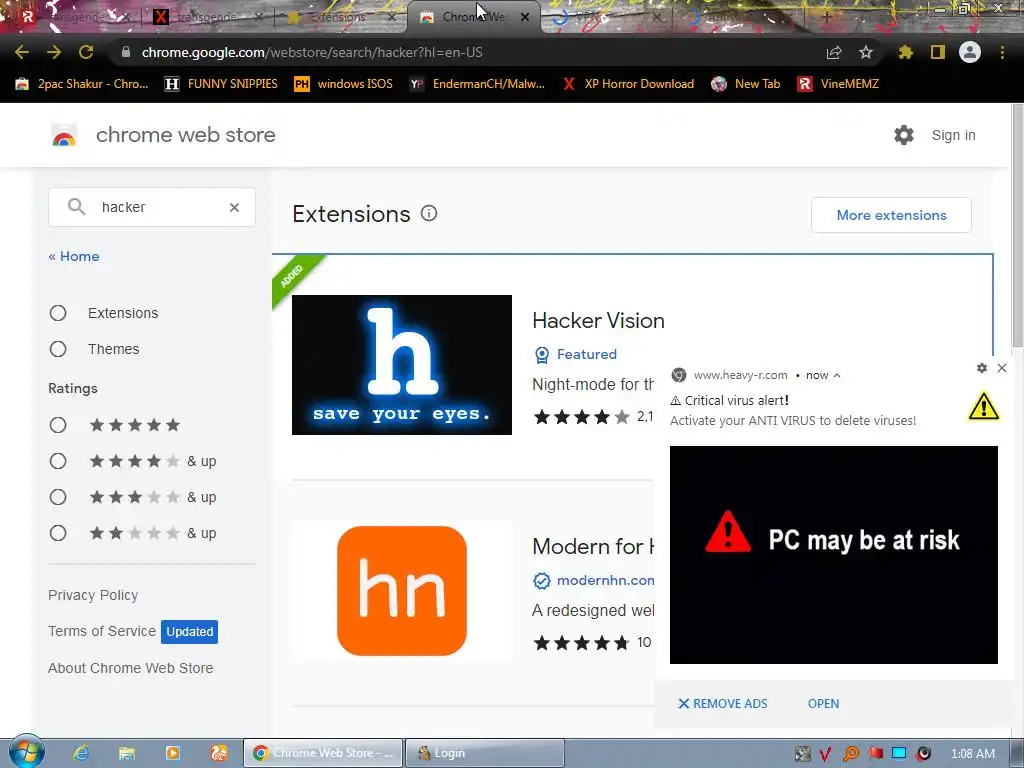Image resolution: width=1024 pixels, height=768 pixels.
Task: Open the Extensions puzzle-piece menu
Action: [906, 52]
